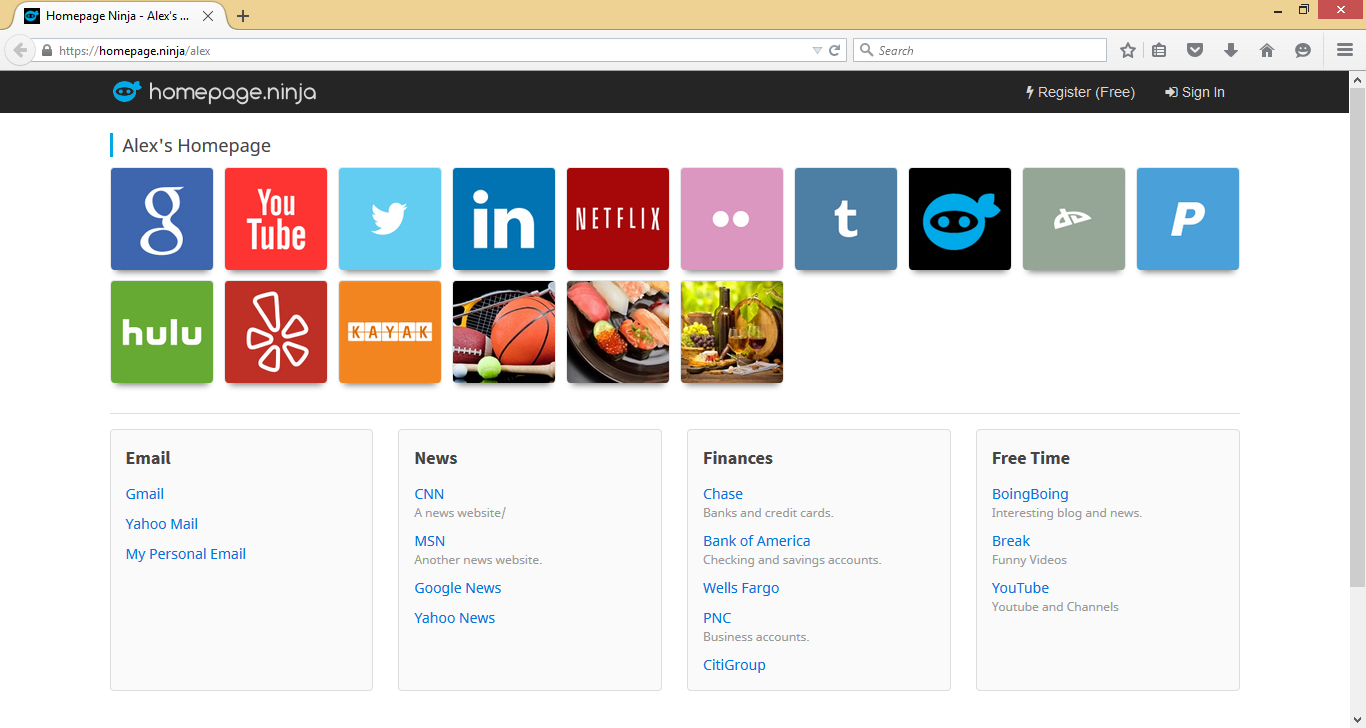Open a new browser tab
The width and height of the screenshot is (1366, 728).
pos(243,16)
